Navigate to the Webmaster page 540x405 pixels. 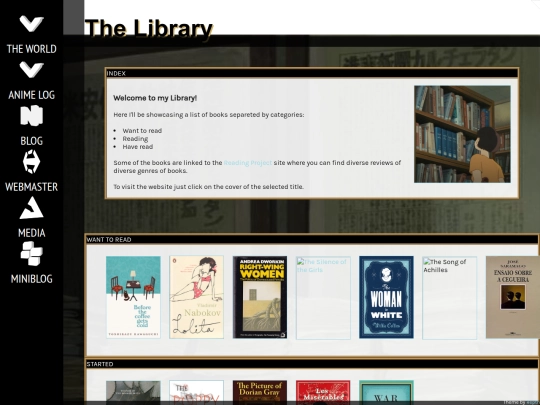(31, 187)
